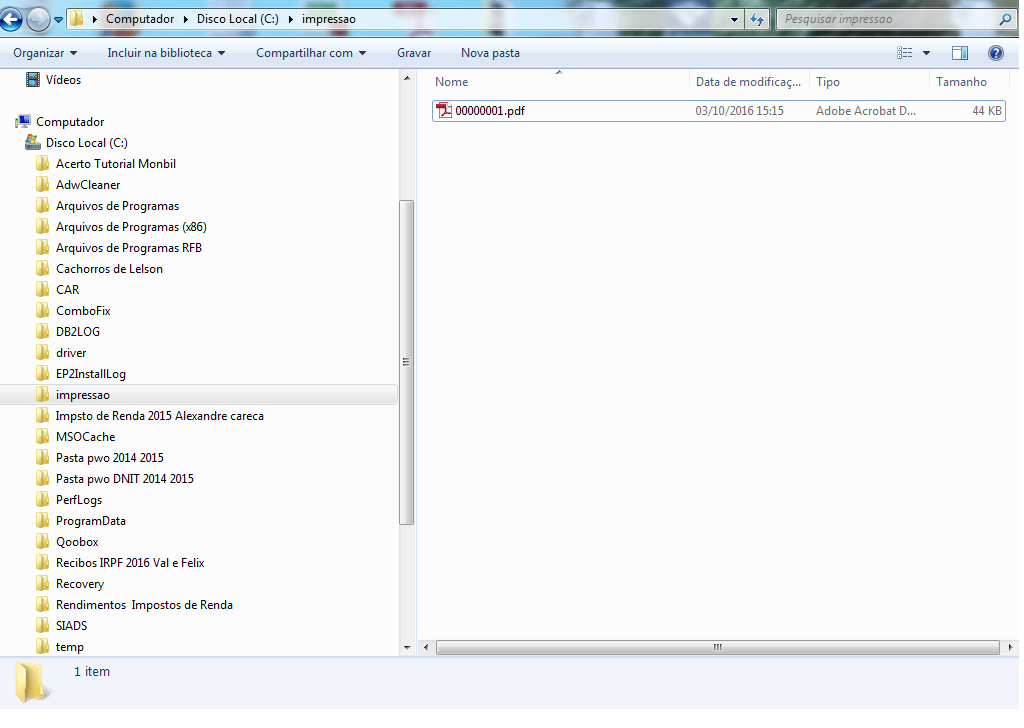The height and width of the screenshot is (728, 1024).
Task: Open recent locations dropdown next to navigation arrows
Action: 58,20
